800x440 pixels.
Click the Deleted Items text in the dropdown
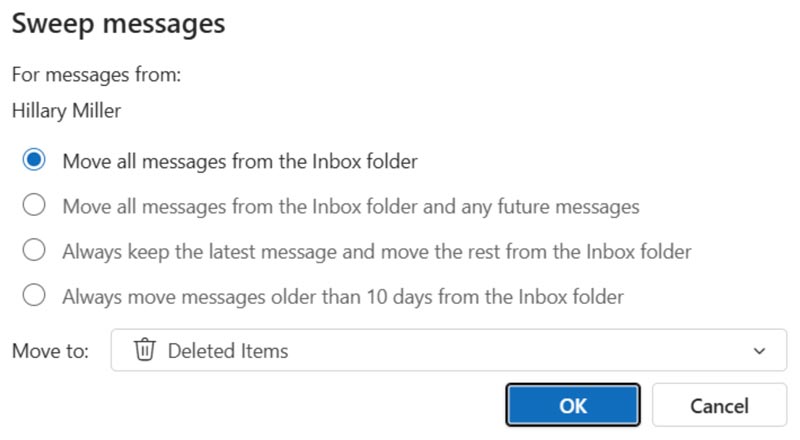click(228, 351)
